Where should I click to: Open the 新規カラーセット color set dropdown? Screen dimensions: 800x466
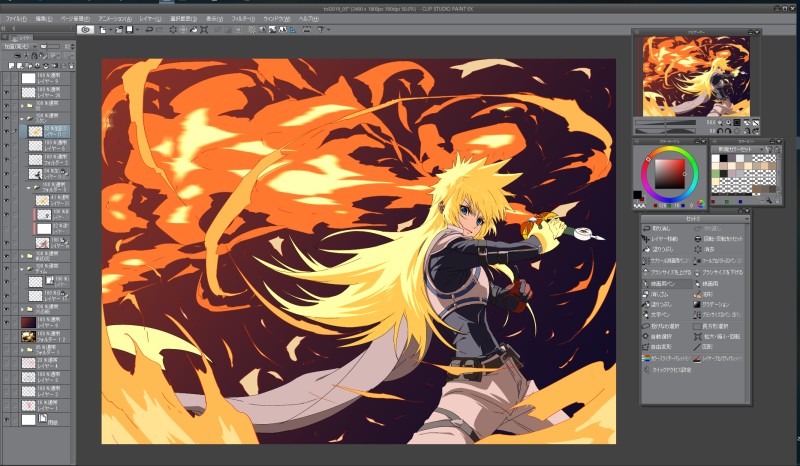click(739, 150)
